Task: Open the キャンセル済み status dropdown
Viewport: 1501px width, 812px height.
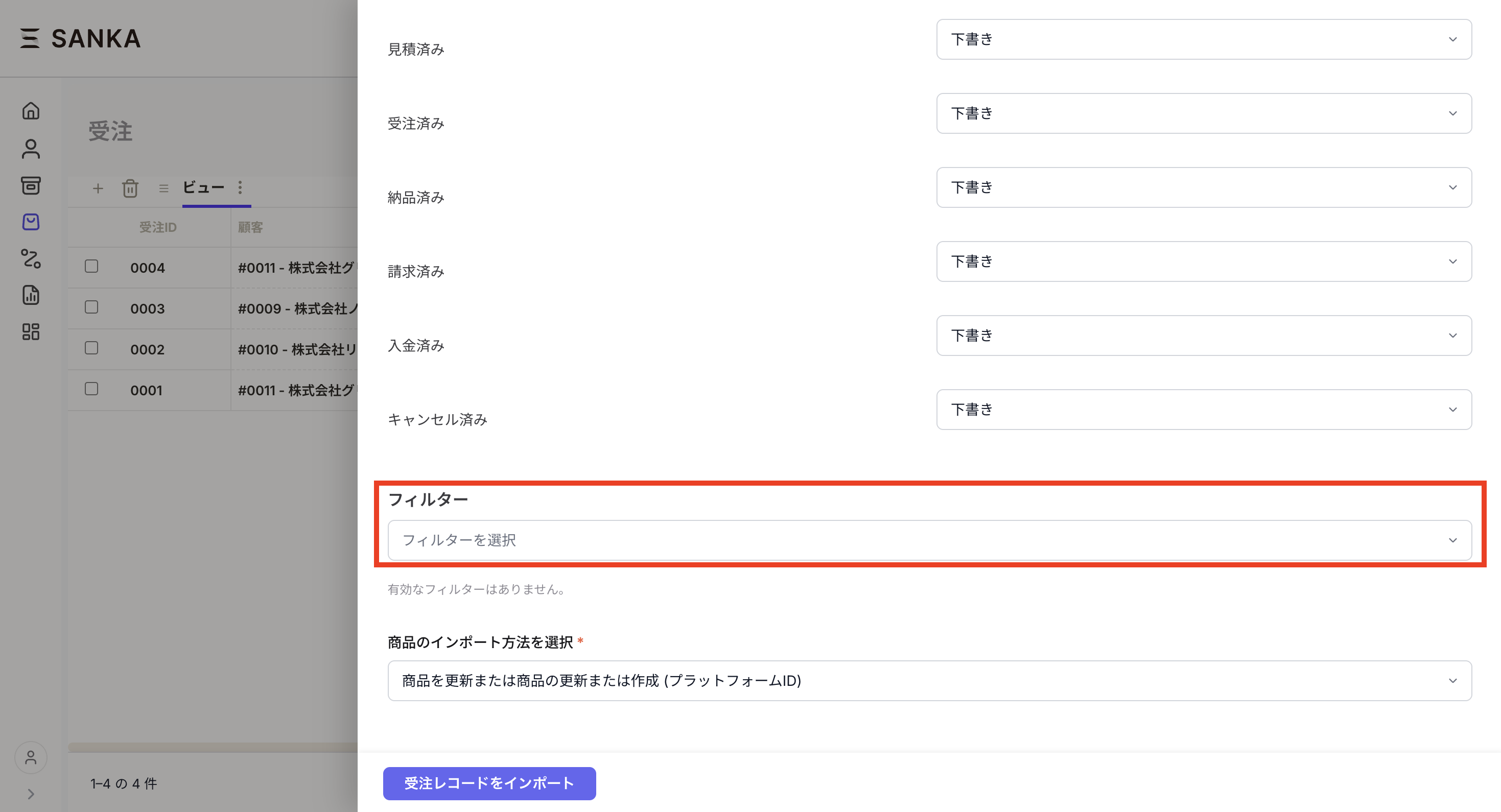Action: 1203,410
